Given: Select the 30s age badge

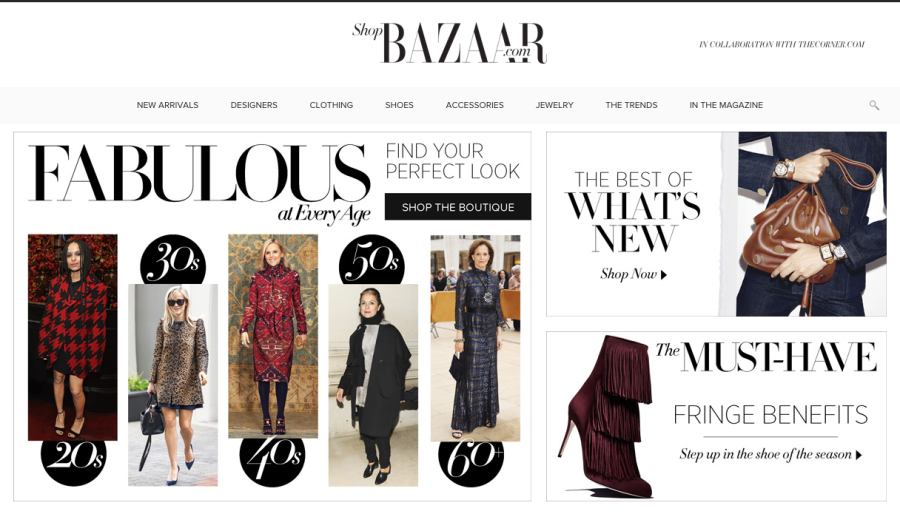Looking at the screenshot, I should (x=173, y=260).
